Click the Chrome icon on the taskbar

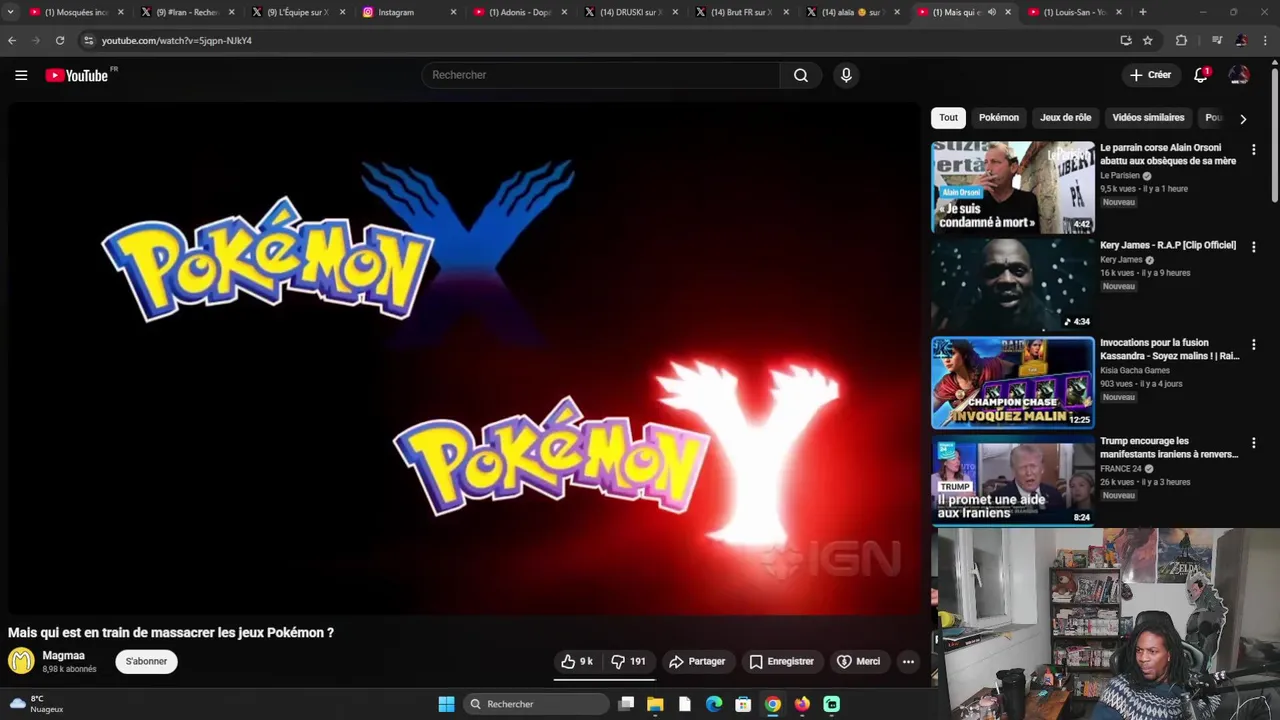click(773, 704)
